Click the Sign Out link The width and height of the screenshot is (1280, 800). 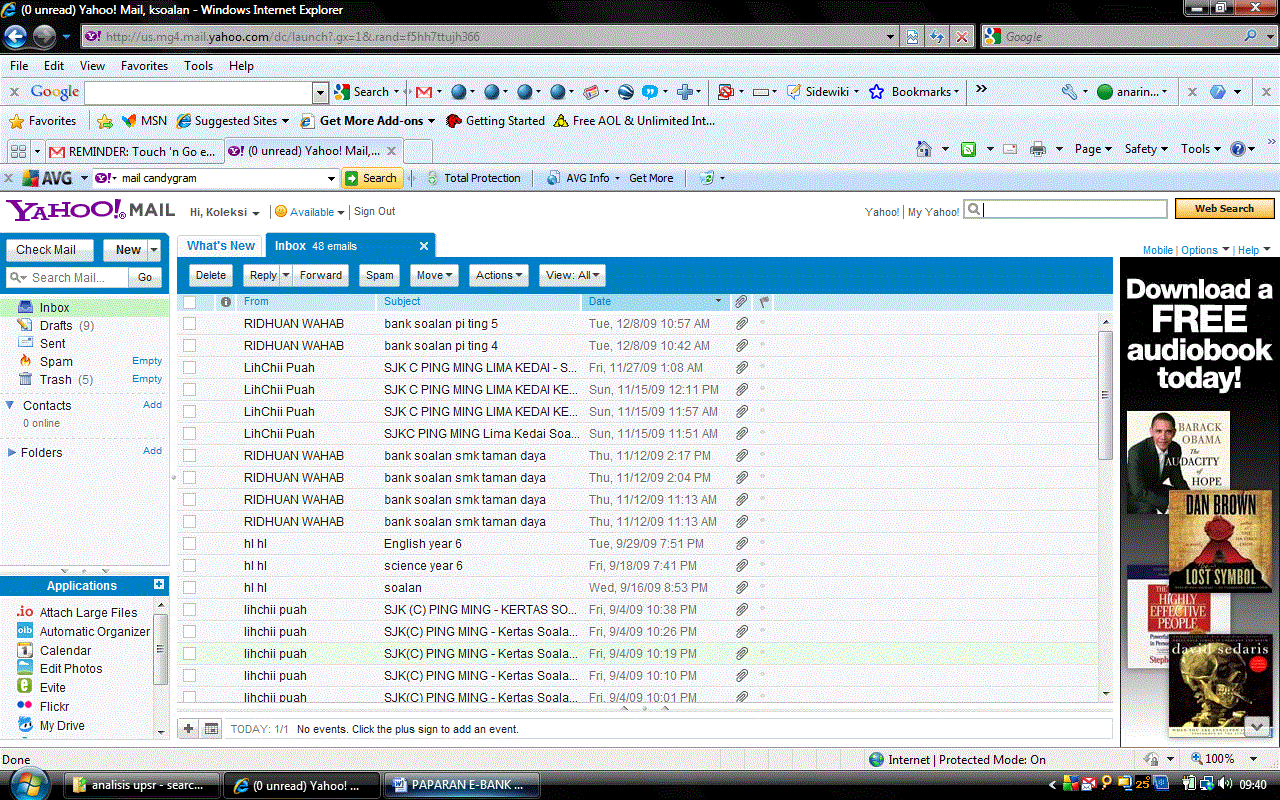coord(374,212)
